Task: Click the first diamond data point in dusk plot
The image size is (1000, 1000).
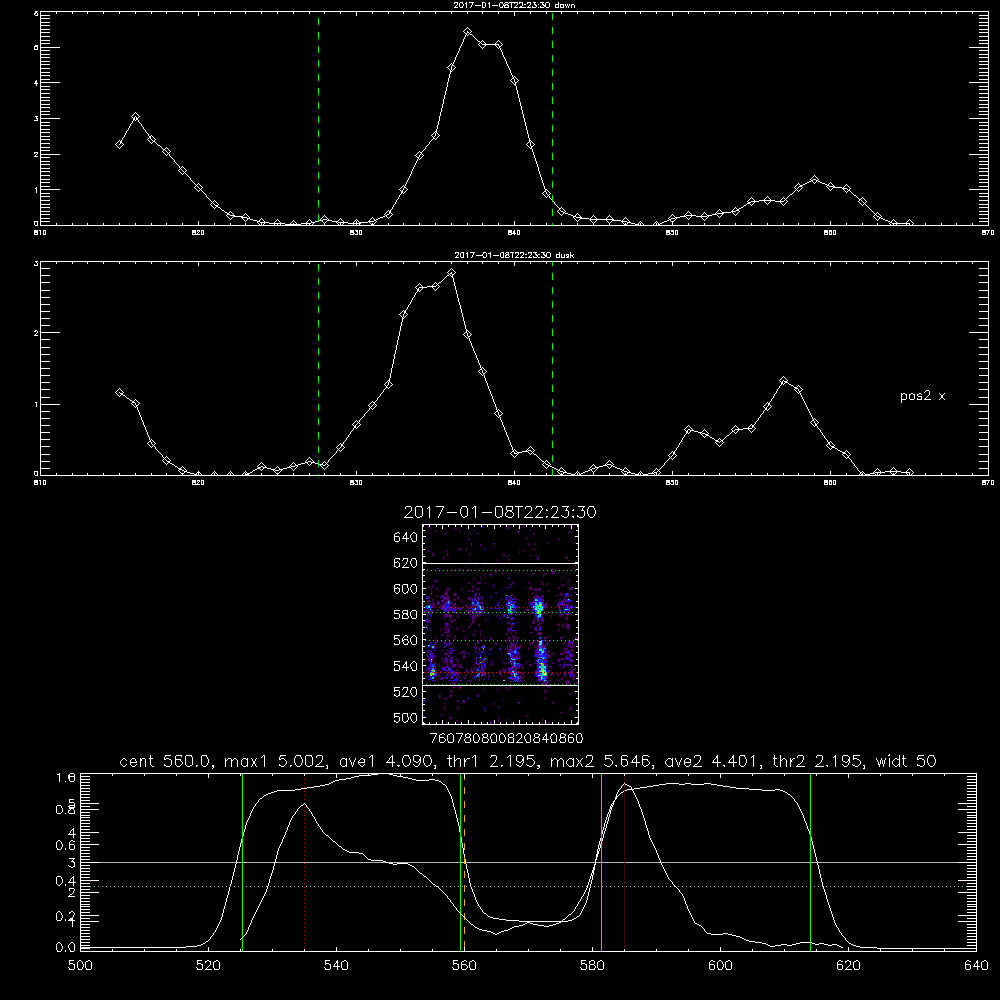Action: coord(119,393)
